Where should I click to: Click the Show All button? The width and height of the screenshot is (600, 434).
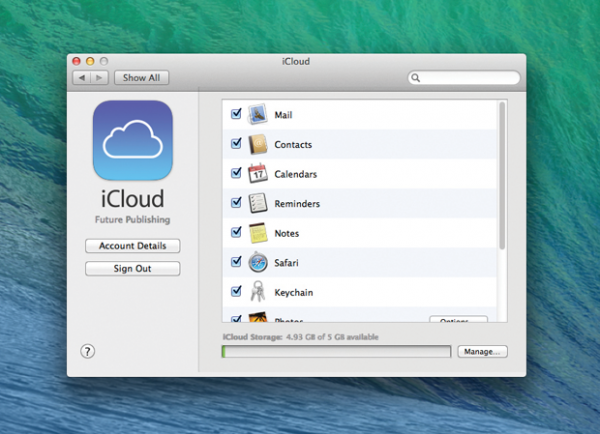point(141,78)
